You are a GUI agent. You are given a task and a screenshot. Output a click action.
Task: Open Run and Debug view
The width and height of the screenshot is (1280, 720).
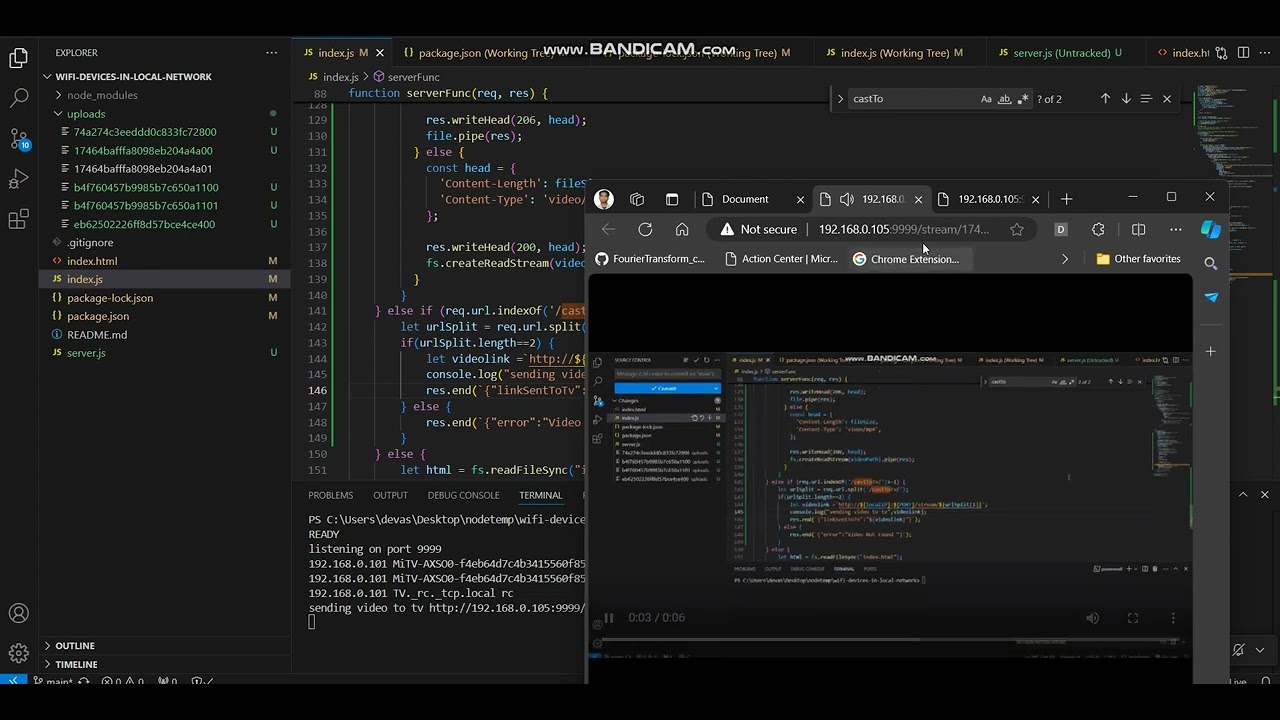[18, 179]
